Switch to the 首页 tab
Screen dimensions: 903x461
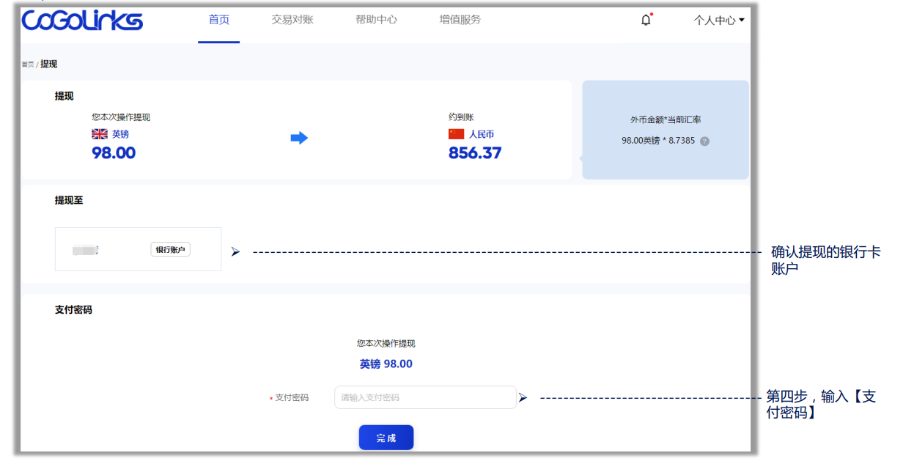click(x=219, y=20)
